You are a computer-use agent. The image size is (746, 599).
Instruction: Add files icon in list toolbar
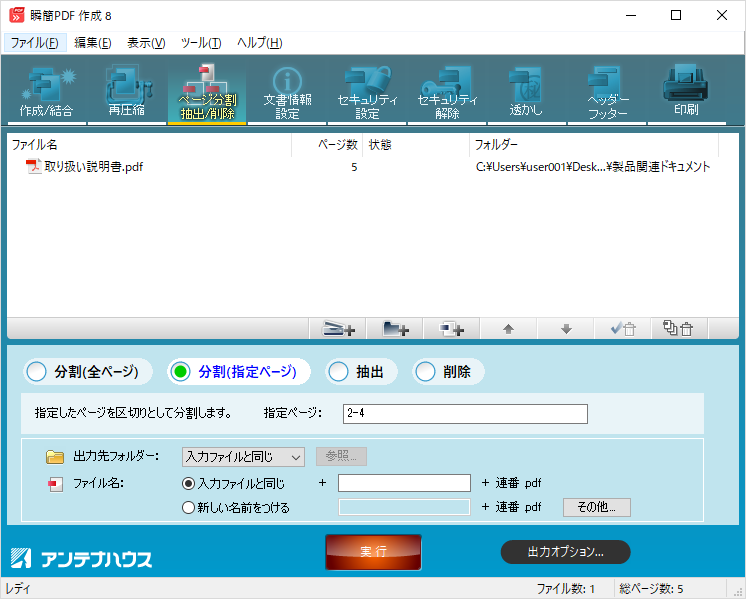click(x=452, y=329)
